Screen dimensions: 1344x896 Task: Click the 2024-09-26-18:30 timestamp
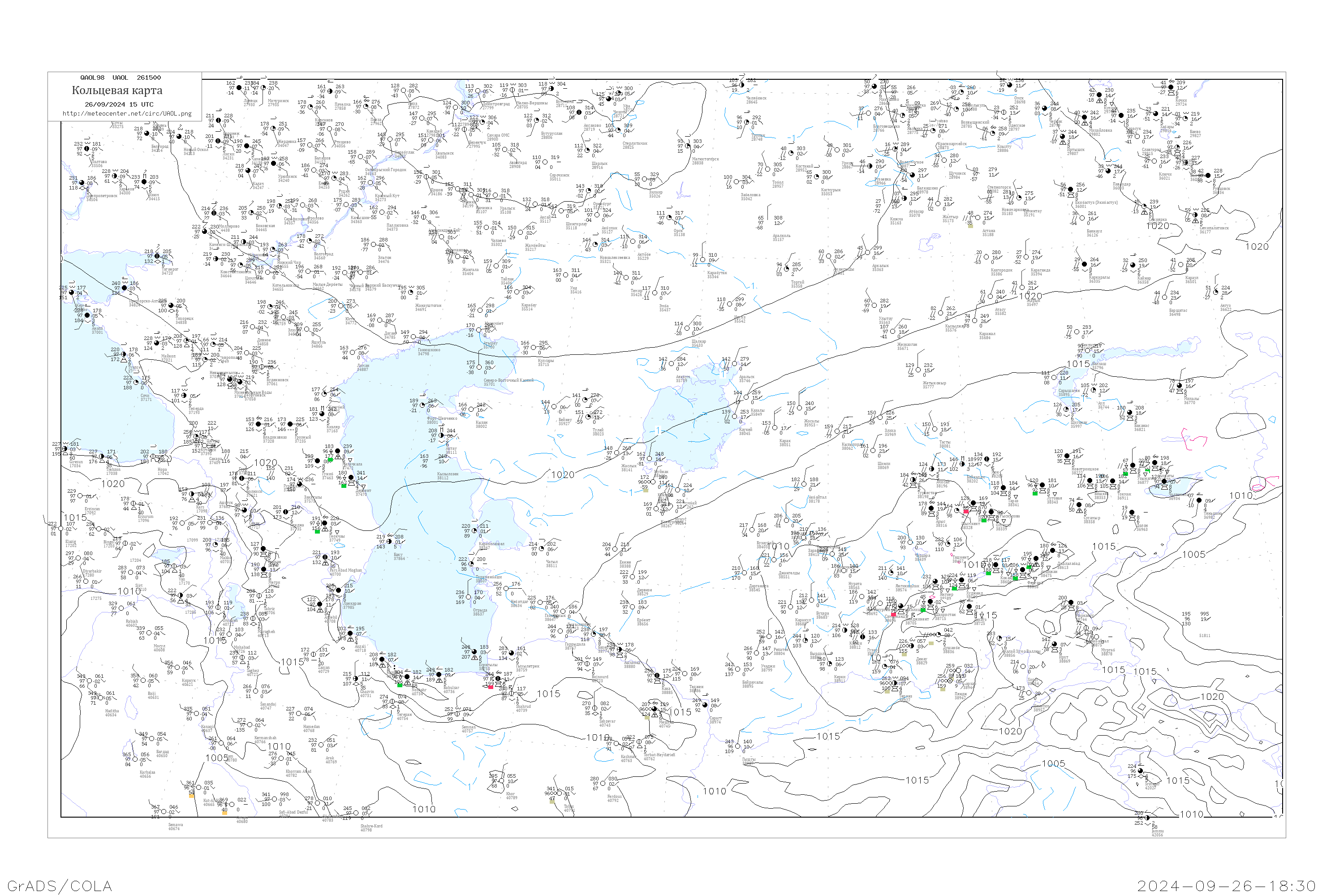point(1226,885)
